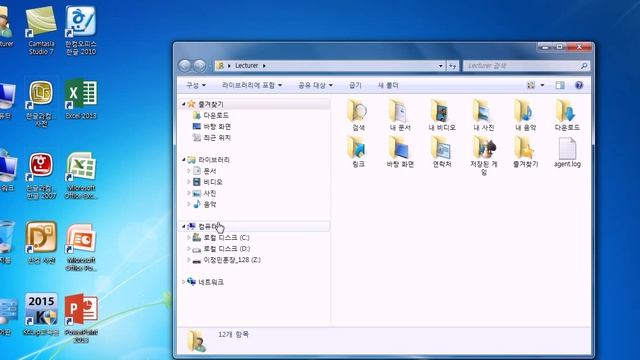Collapse the 즐겨찾기 tree group
This screenshot has height=360, width=640.
click(183, 104)
